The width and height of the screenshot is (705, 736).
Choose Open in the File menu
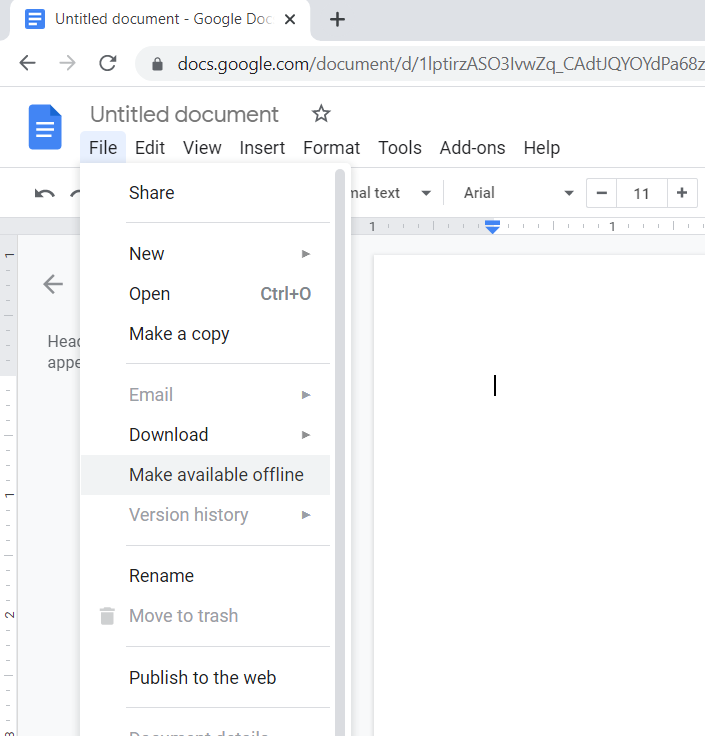pyautogui.click(x=205, y=294)
